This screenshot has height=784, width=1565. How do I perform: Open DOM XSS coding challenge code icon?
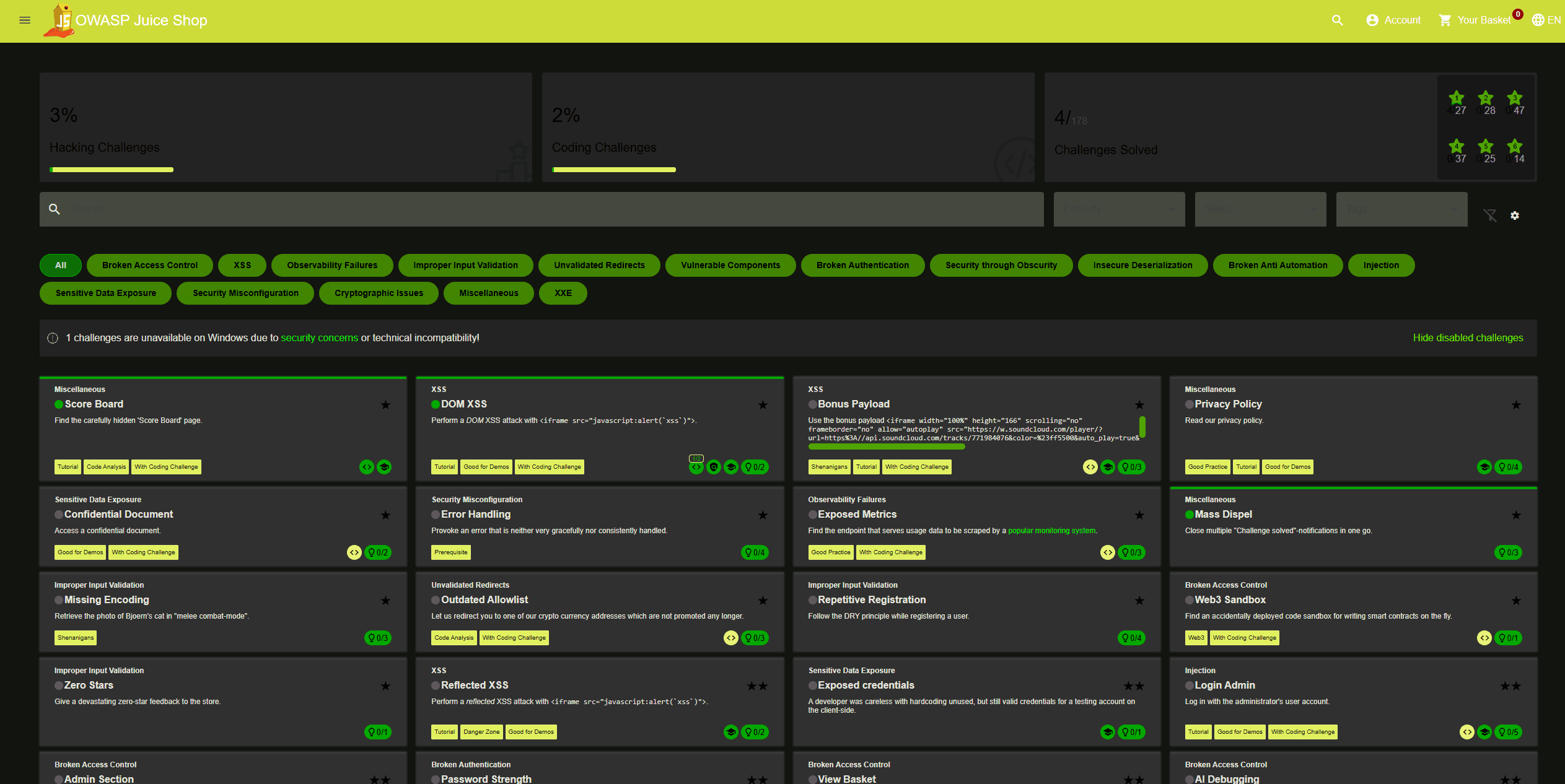click(x=696, y=467)
